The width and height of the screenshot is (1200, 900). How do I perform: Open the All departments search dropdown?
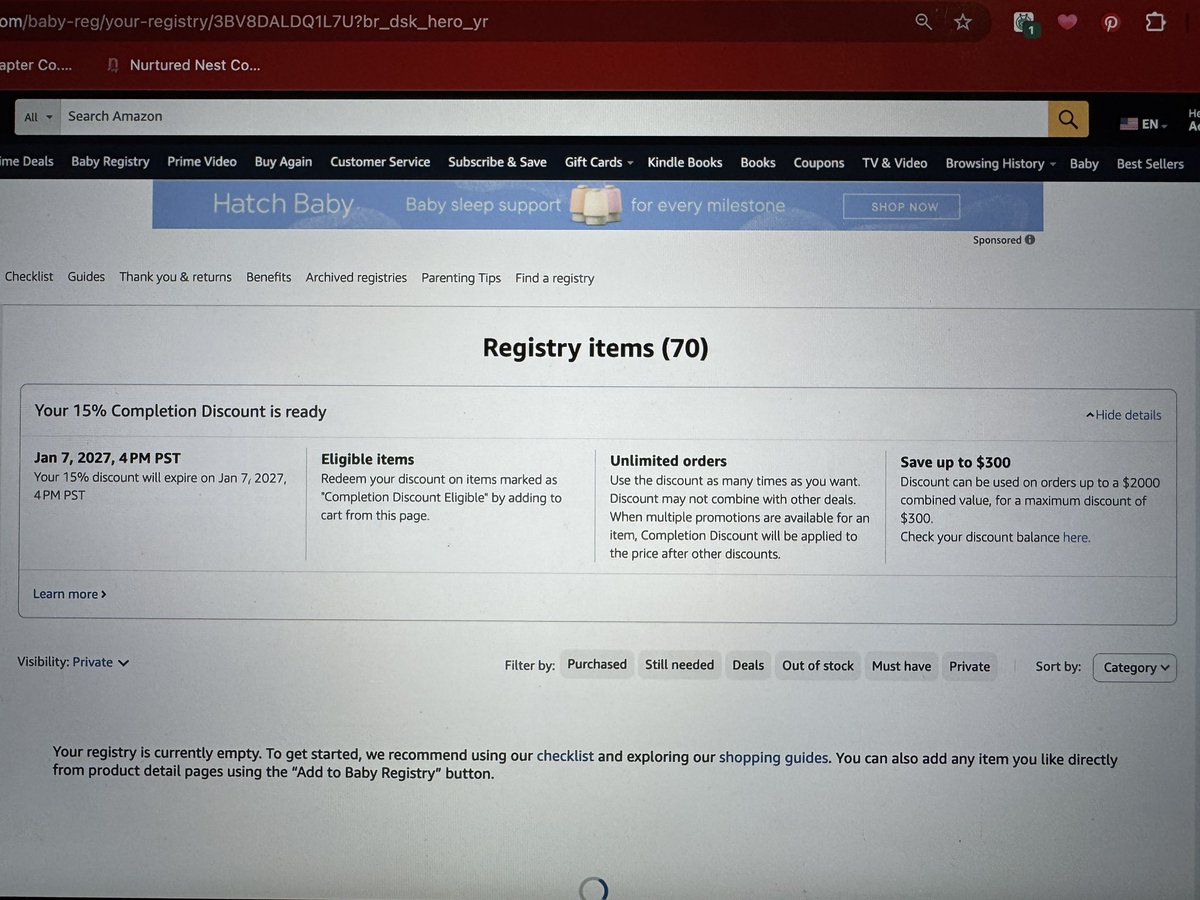(38, 117)
